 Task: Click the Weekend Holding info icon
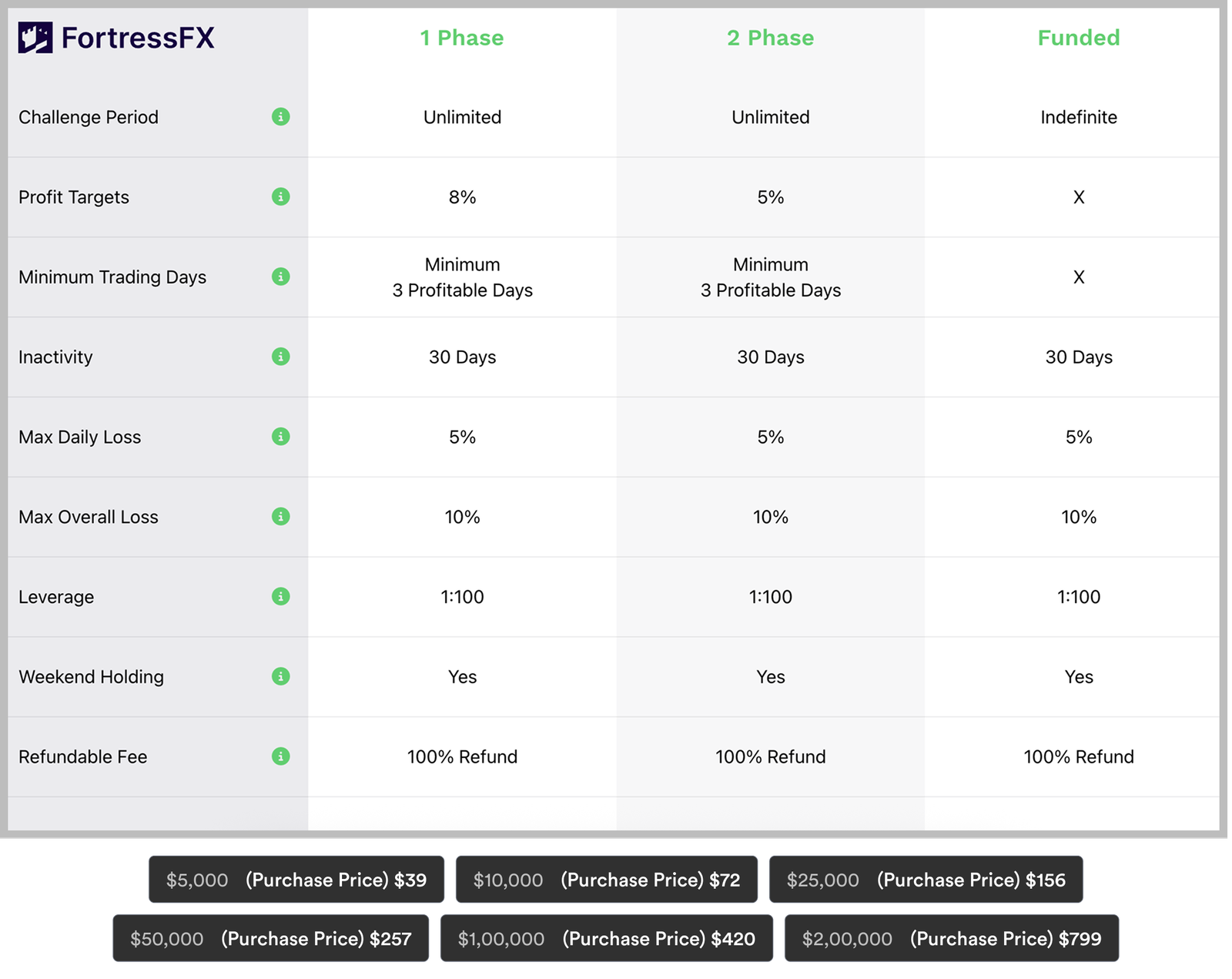pyautogui.click(x=281, y=676)
